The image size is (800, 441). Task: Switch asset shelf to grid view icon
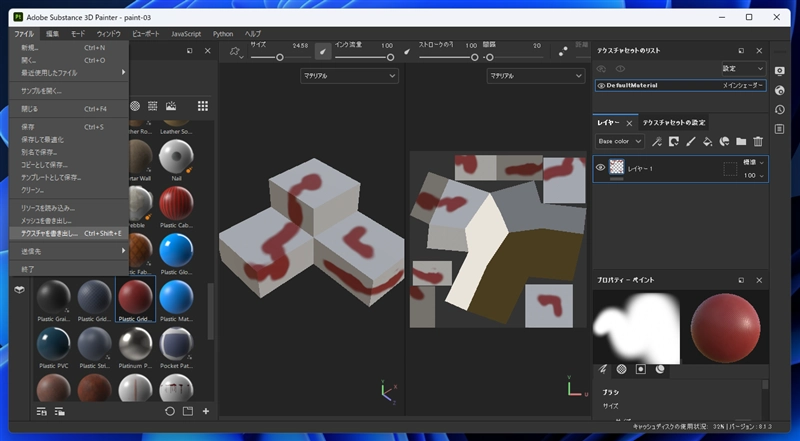click(x=203, y=106)
